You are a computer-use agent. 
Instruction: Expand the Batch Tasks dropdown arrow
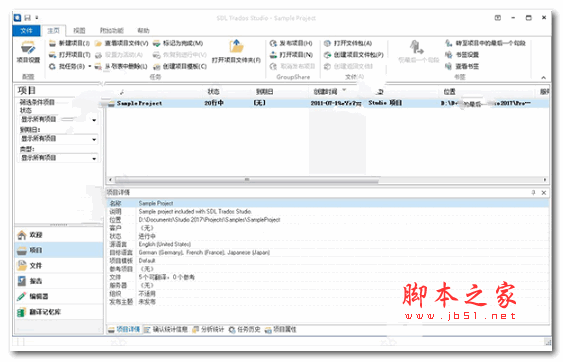pos(89,66)
